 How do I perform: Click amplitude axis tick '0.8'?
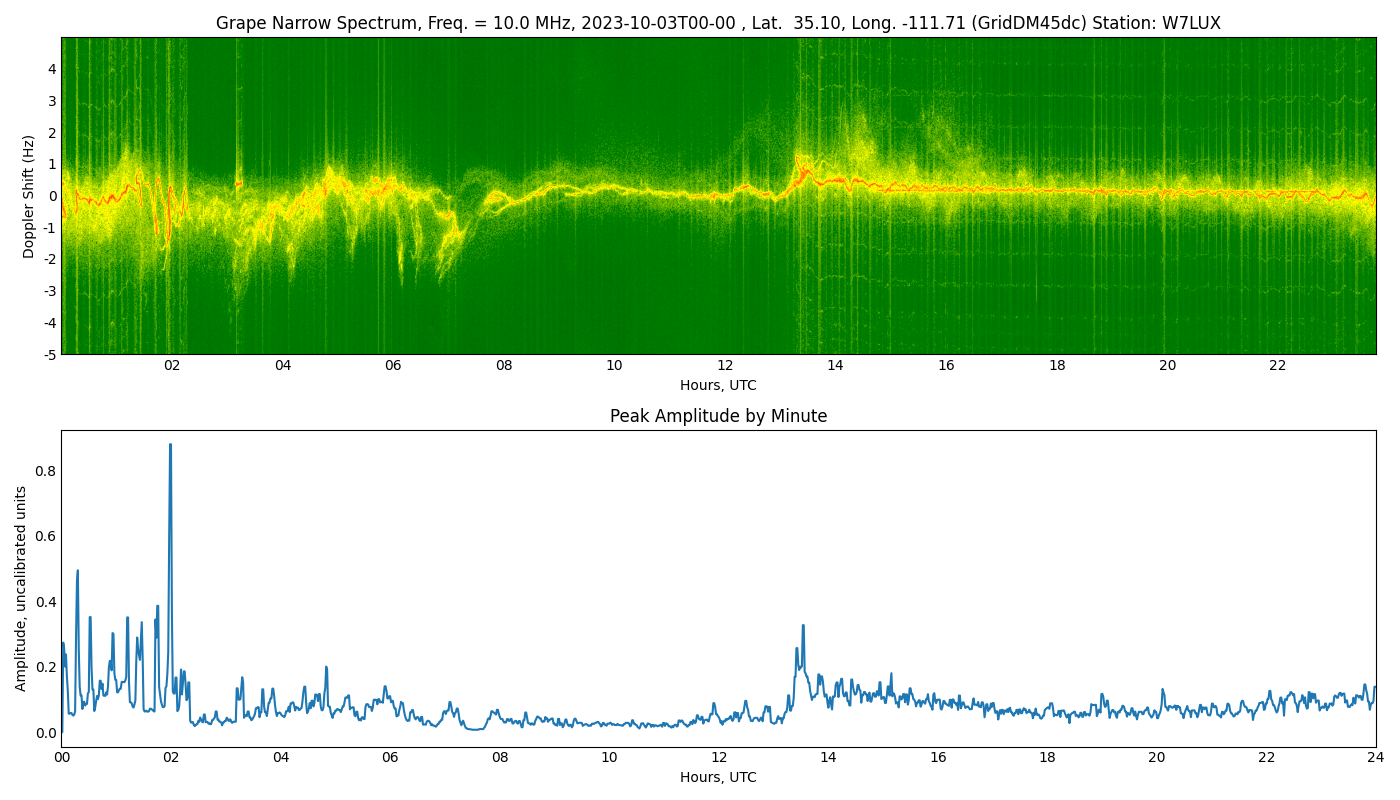click(46, 471)
